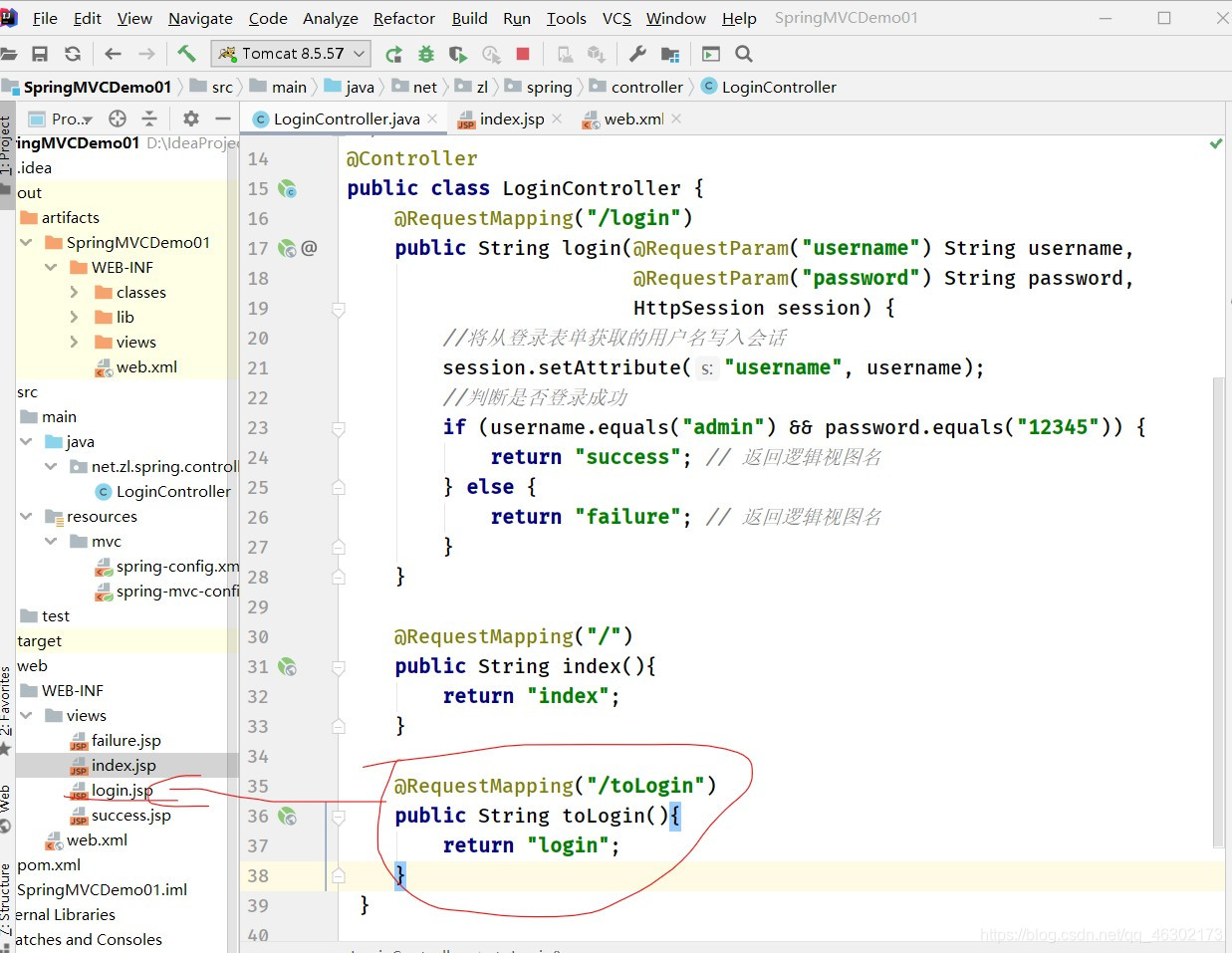1232x953 pixels.
Task: Click the gutter bean icon on line 15
Action: pos(287,188)
